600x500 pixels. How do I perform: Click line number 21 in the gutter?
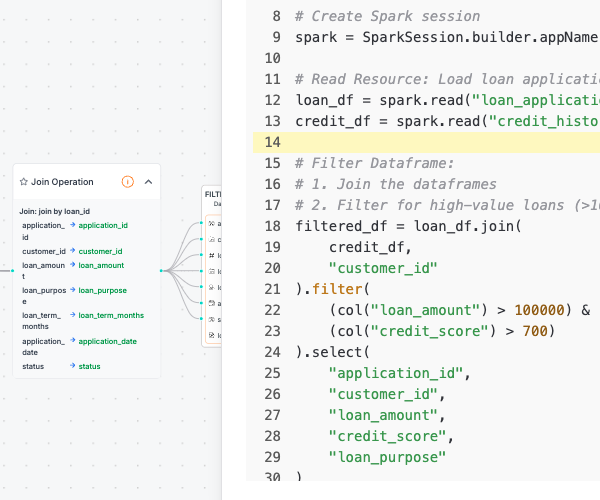coord(272,289)
